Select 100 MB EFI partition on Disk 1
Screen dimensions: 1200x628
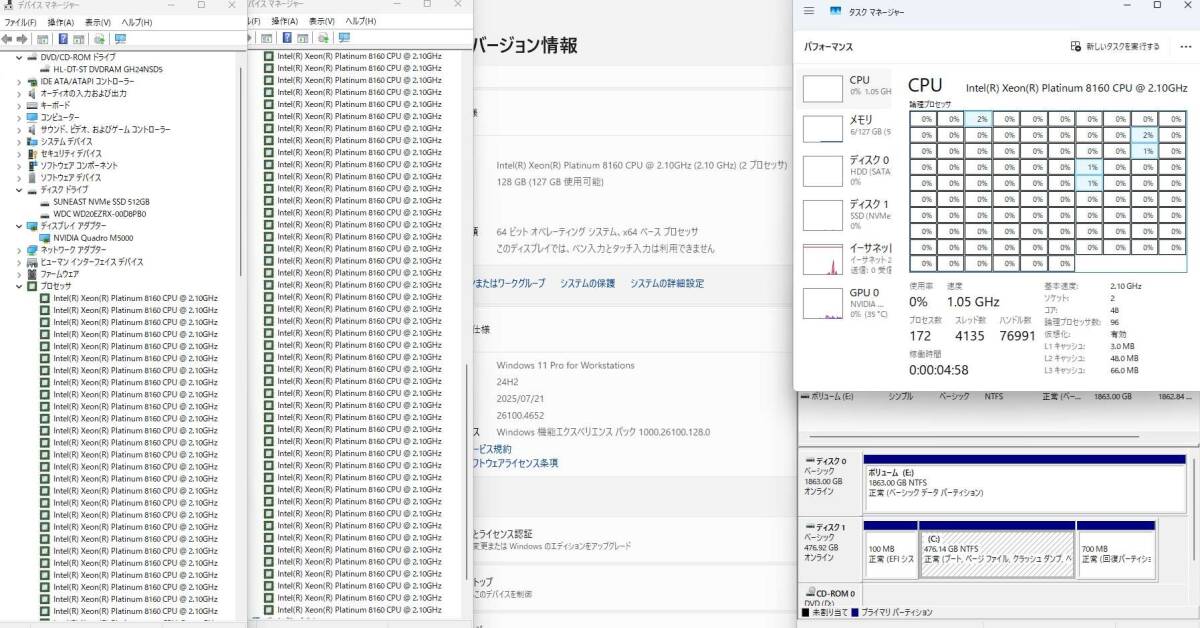[891, 554]
